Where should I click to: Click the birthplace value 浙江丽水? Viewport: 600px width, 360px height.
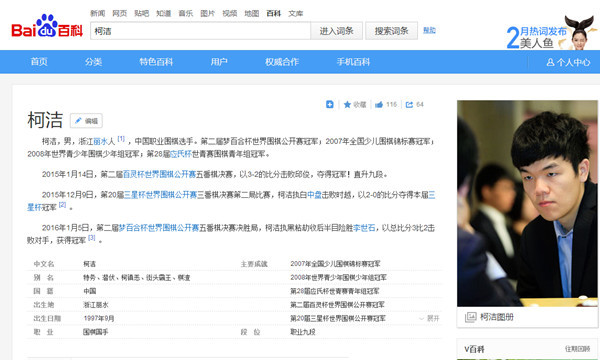pyautogui.click(x=96, y=305)
